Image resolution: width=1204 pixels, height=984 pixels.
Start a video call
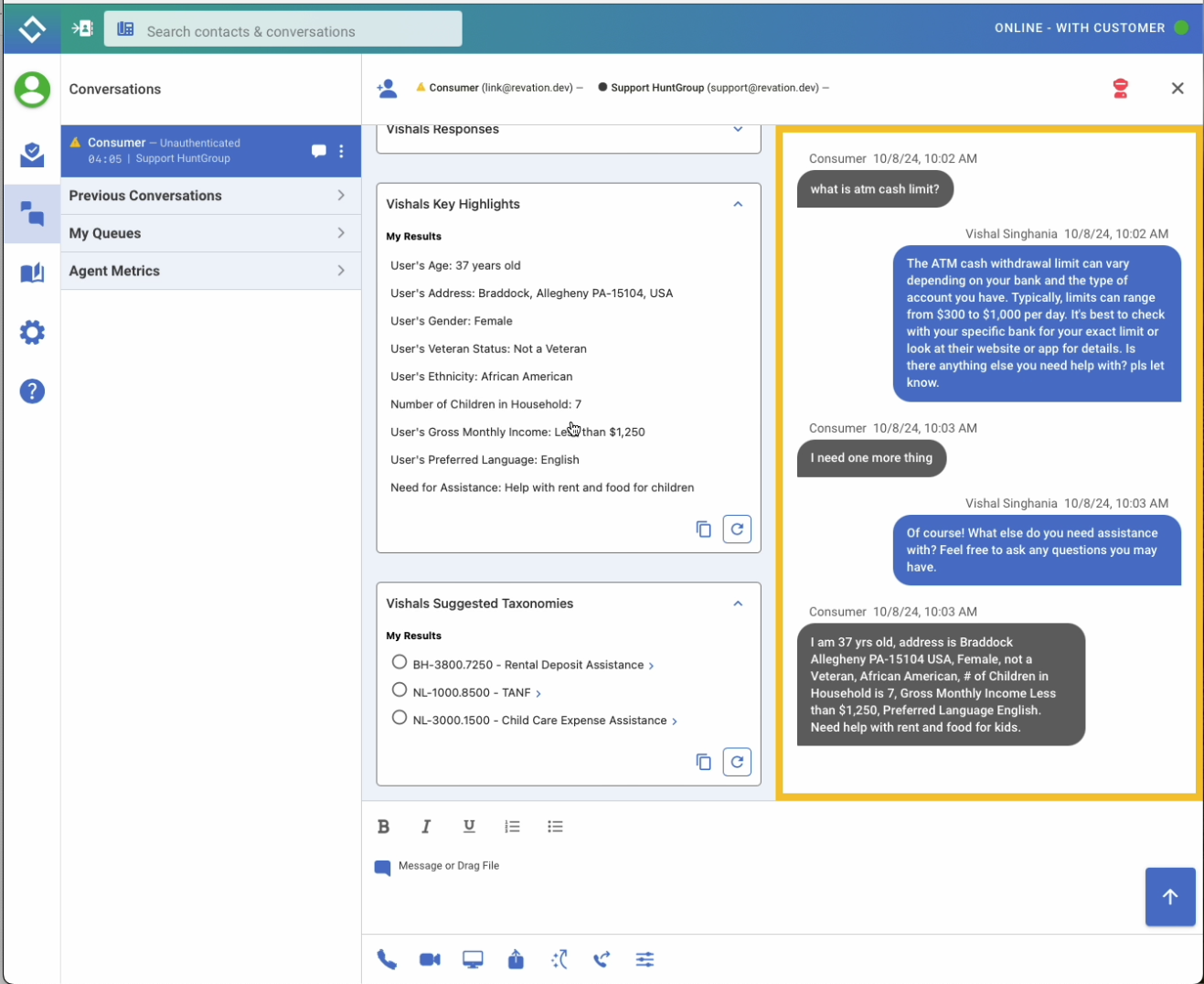coord(430,959)
